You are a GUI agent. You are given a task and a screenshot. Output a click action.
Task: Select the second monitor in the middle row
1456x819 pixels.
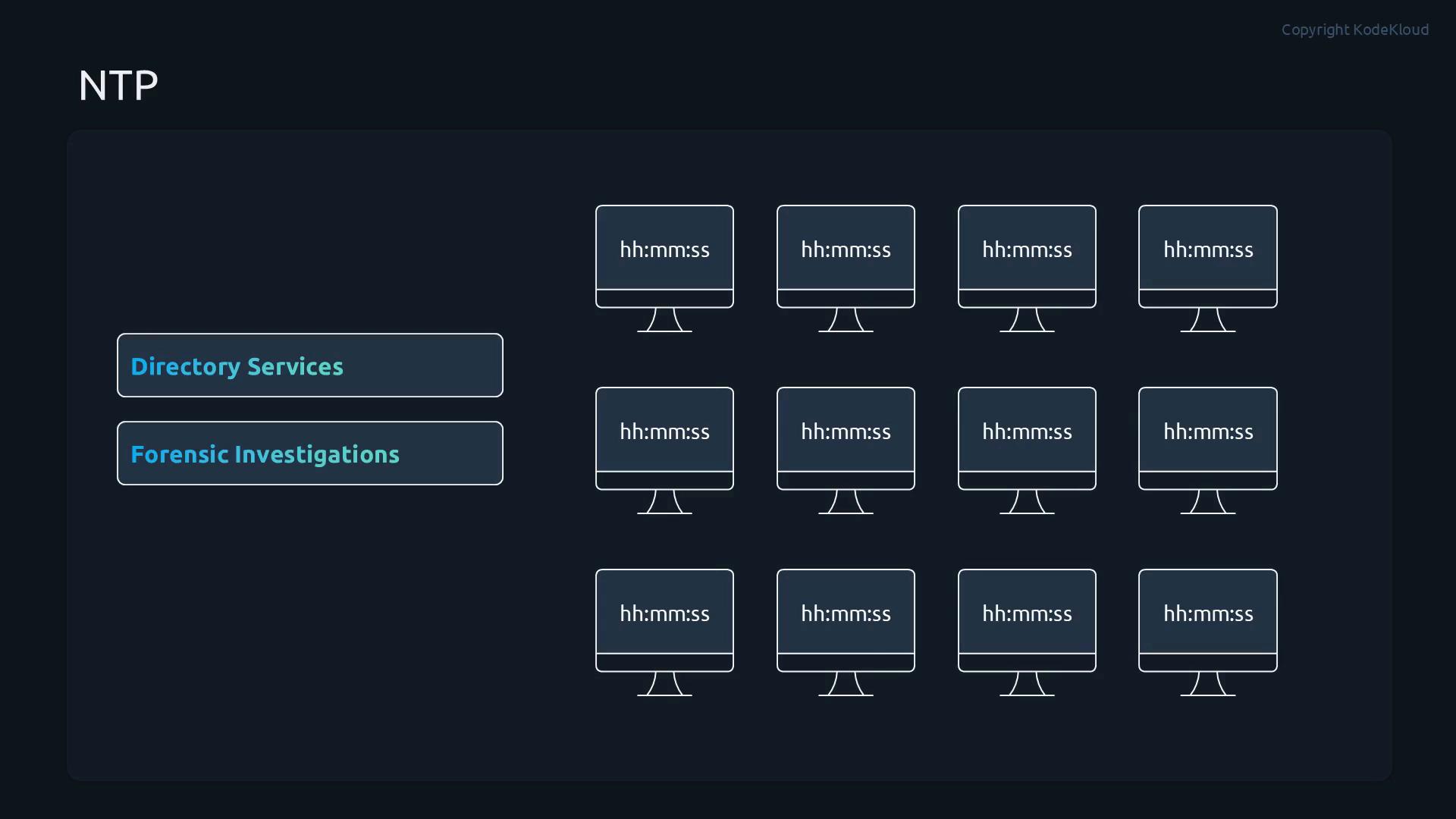point(846,450)
